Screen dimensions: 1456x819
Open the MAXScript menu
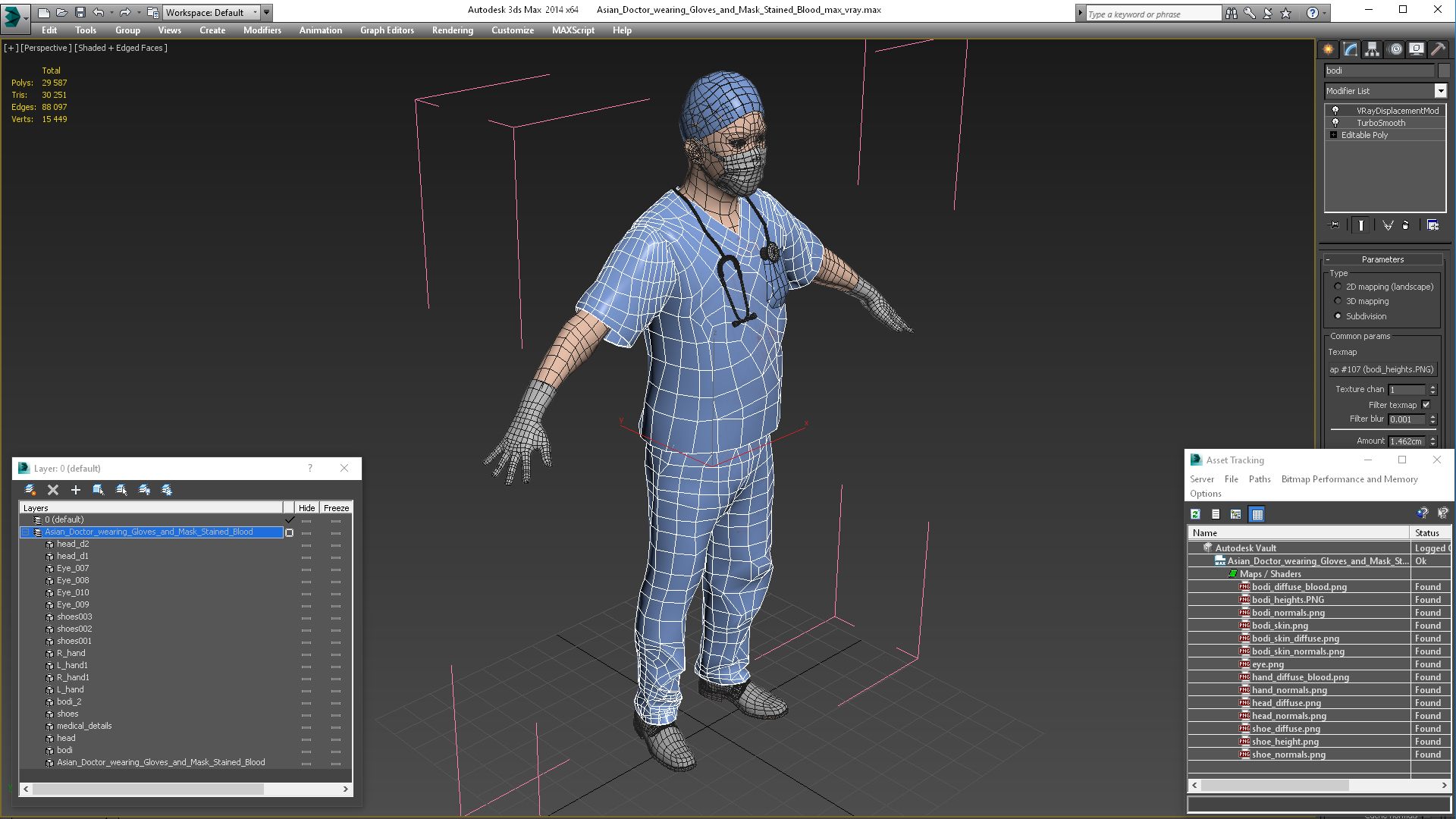(573, 30)
